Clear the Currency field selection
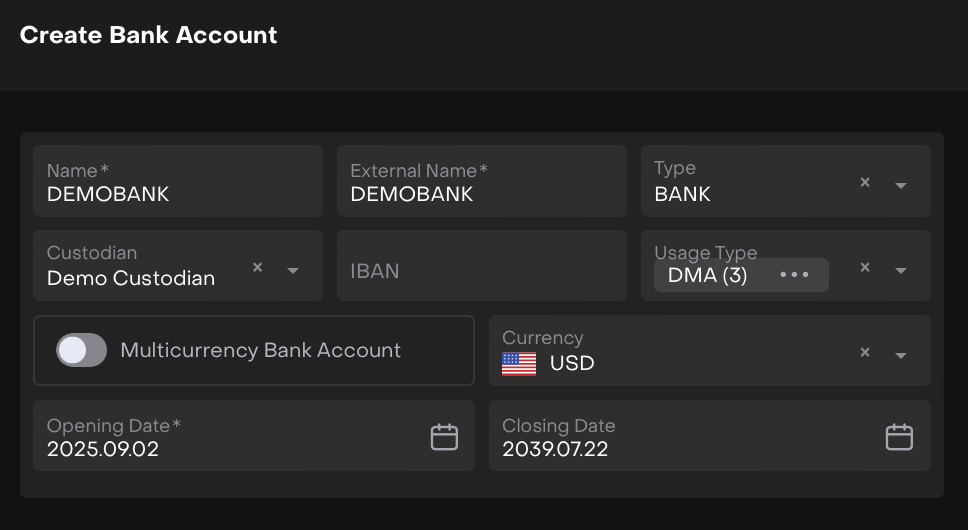Image resolution: width=968 pixels, height=530 pixels. [865, 353]
